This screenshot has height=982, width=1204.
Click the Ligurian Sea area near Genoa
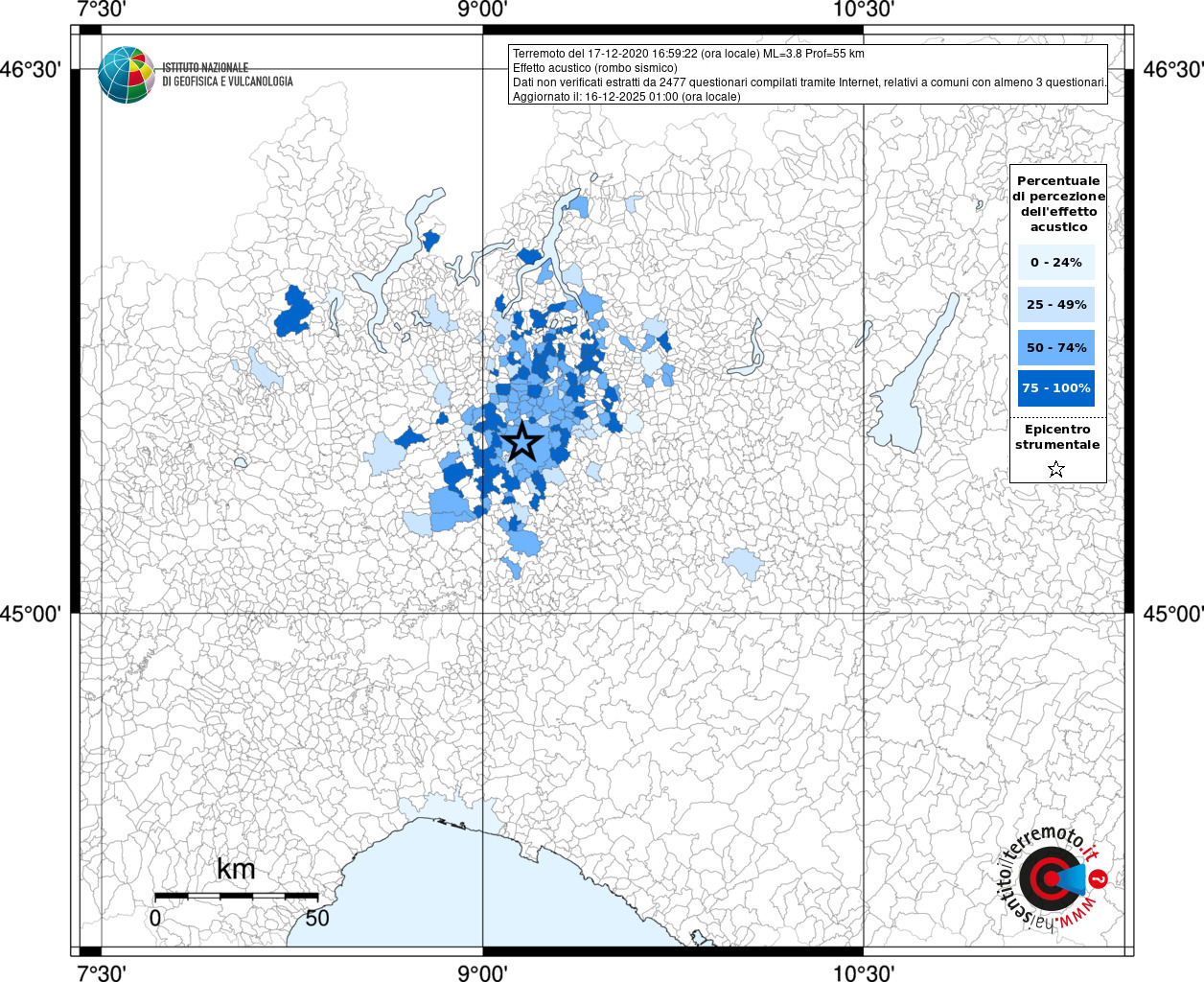pyautogui.click(x=479, y=892)
